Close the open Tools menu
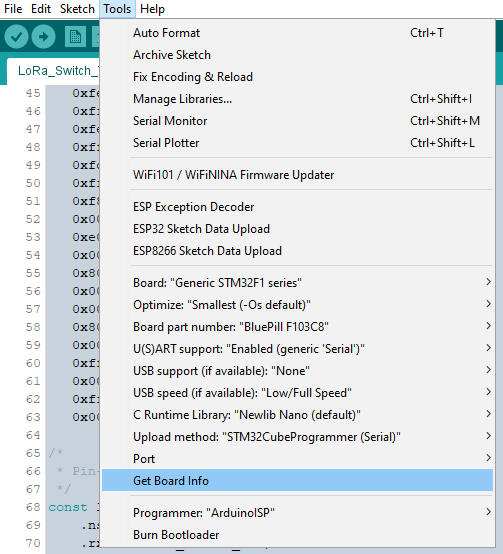 pyautogui.click(x=117, y=9)
